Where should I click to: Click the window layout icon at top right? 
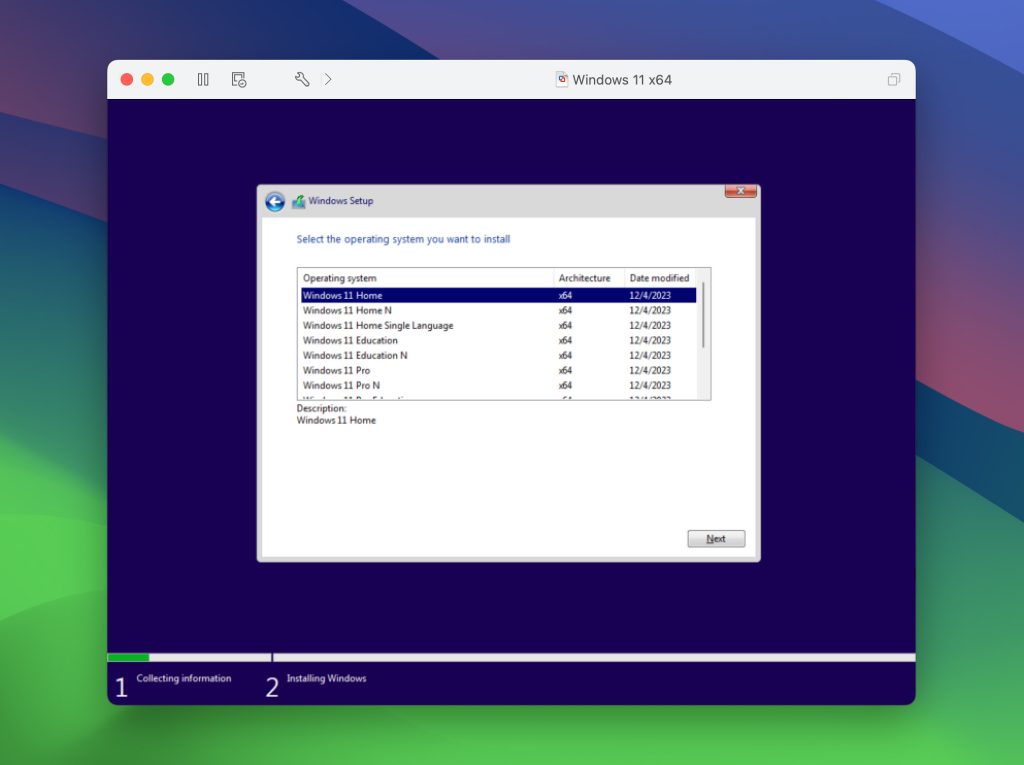893,79
